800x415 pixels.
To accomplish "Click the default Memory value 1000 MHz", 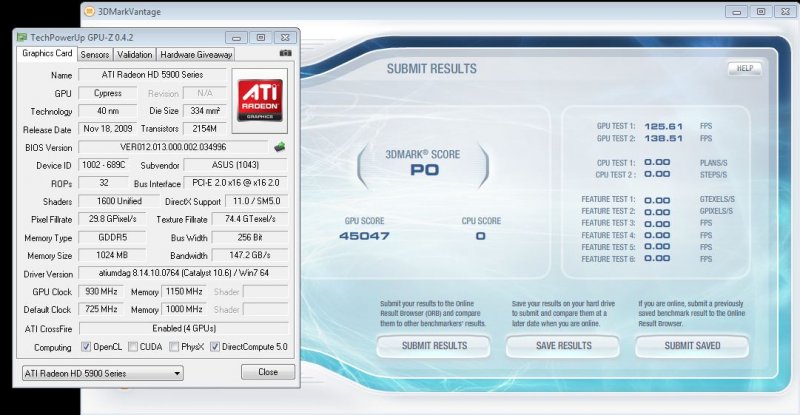I will click(184, 309).
